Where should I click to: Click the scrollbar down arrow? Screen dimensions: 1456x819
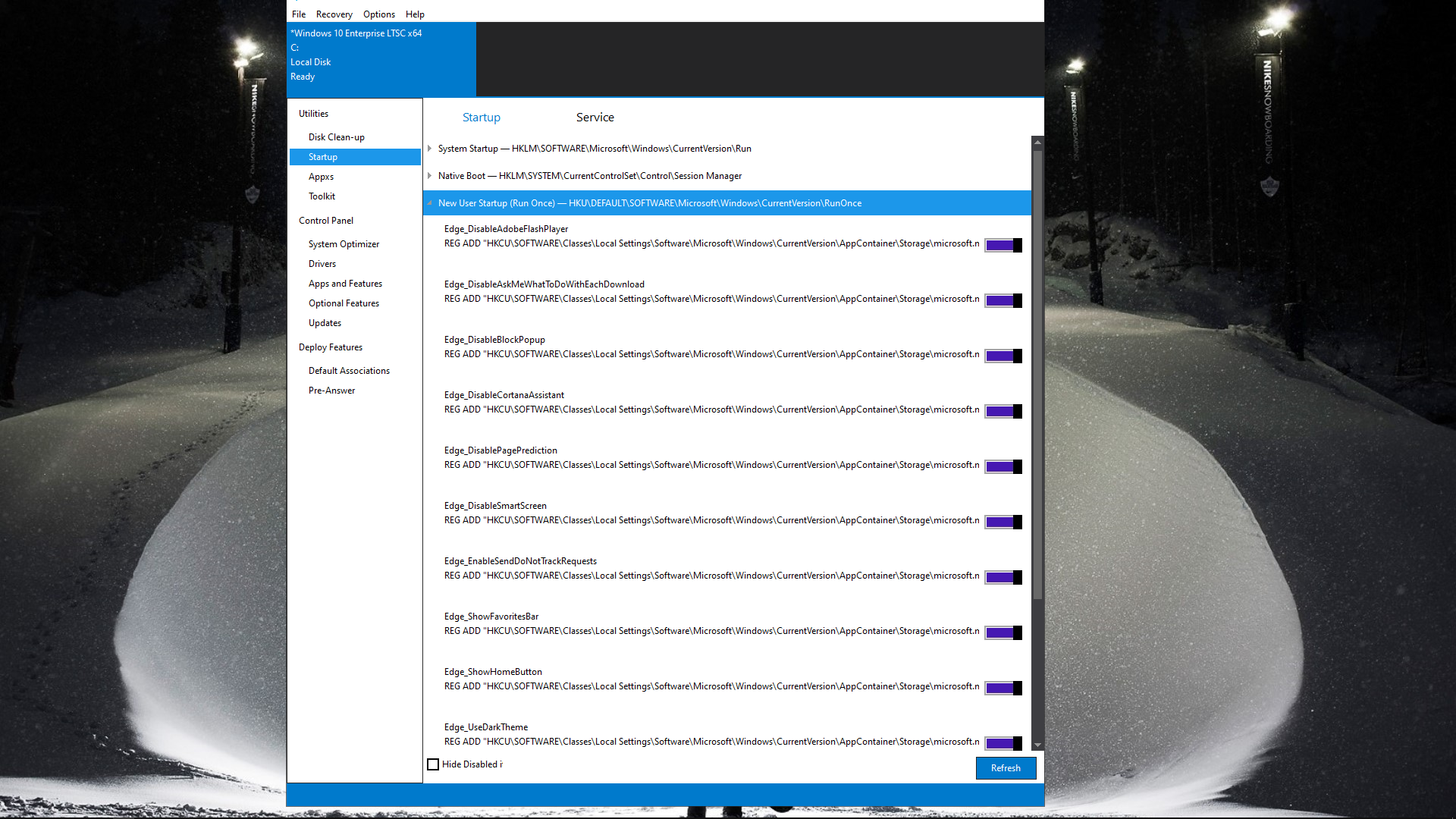coord(1037,745)
